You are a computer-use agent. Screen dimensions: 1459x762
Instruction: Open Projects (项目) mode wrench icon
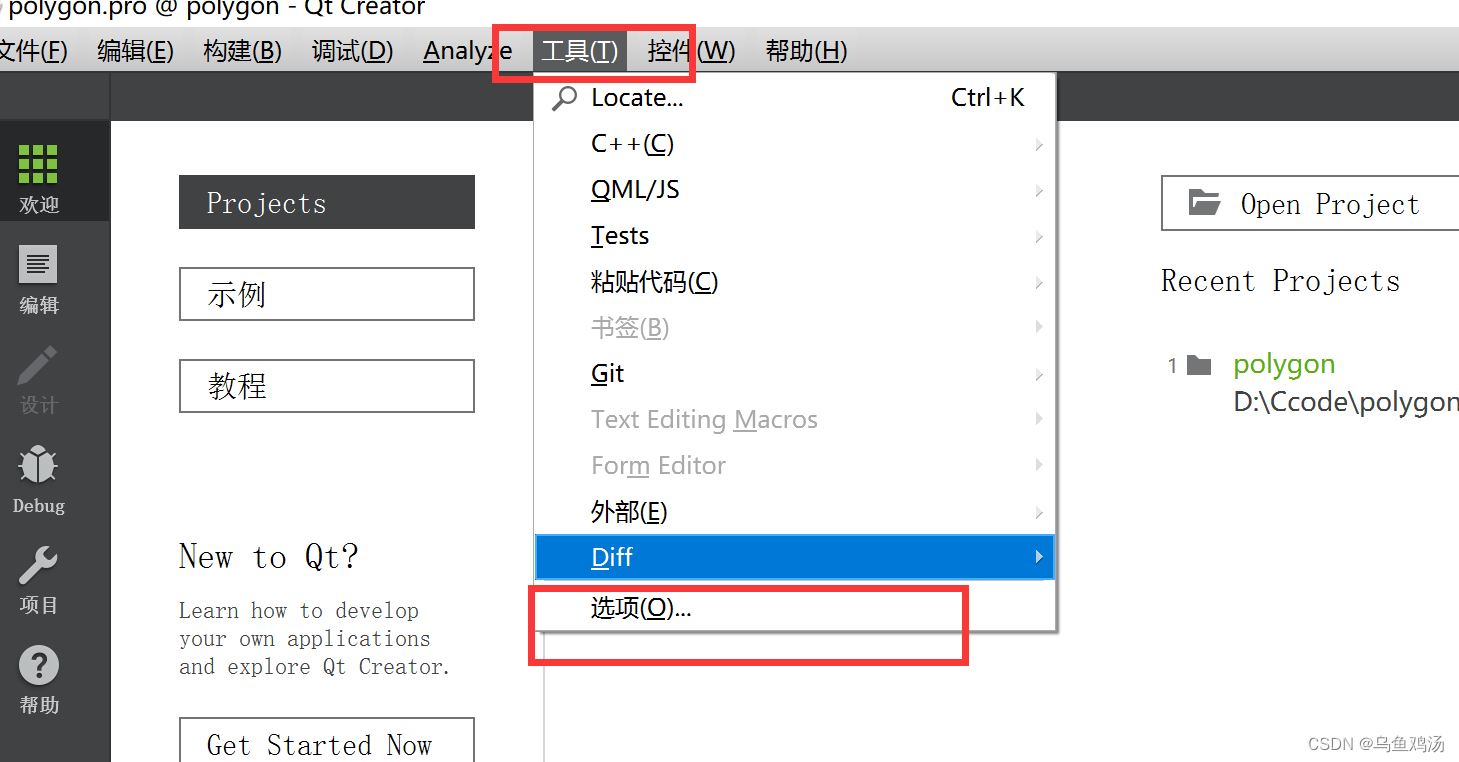tap(38, 566)
